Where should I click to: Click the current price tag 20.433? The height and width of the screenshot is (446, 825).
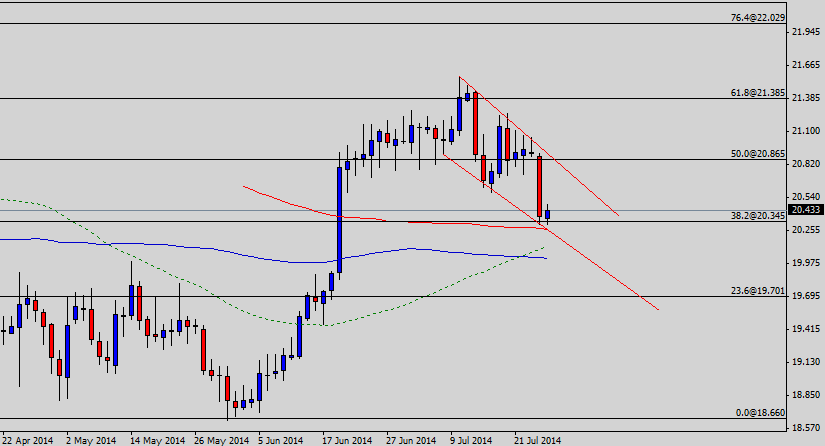pos(805,210)
